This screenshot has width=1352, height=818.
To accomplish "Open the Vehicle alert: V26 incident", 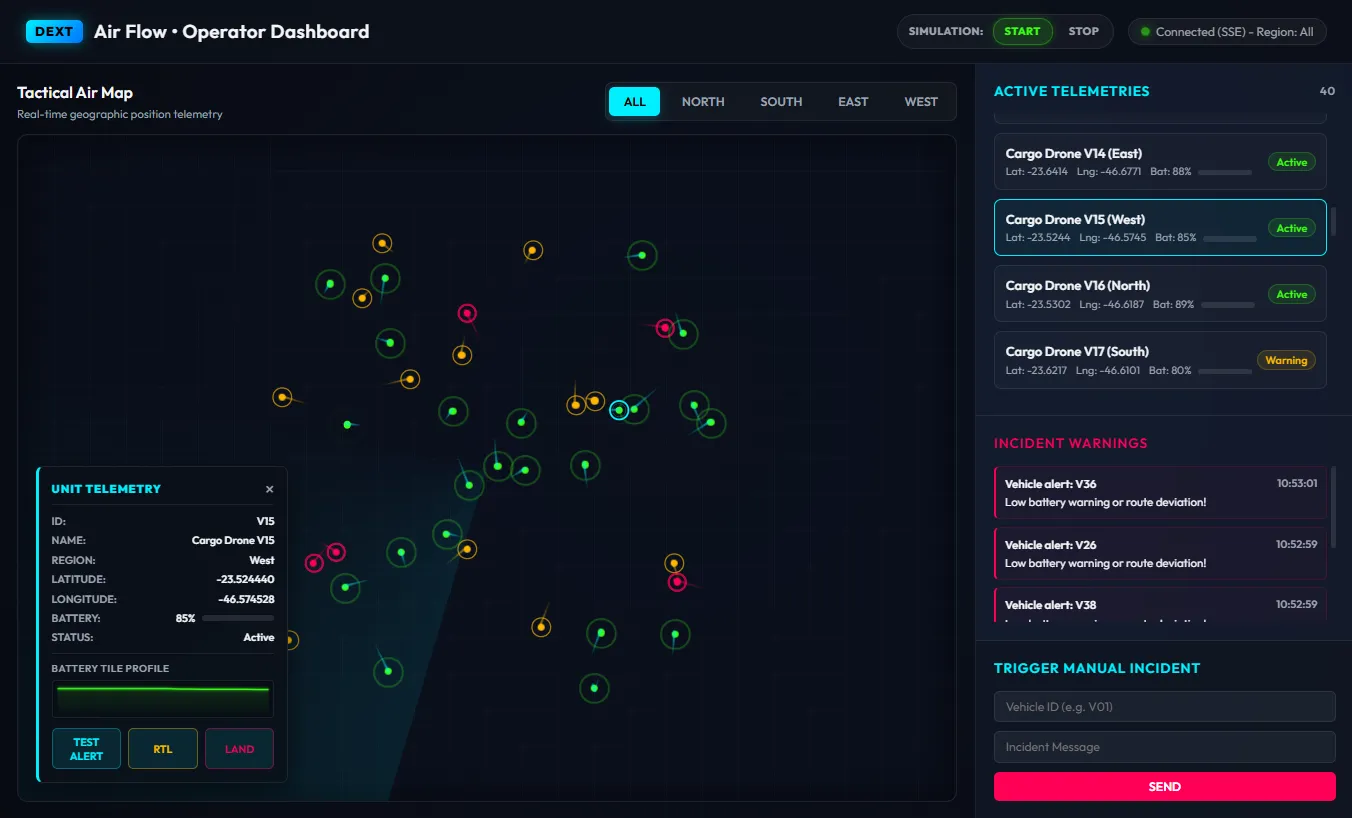I will [1160, 553].
